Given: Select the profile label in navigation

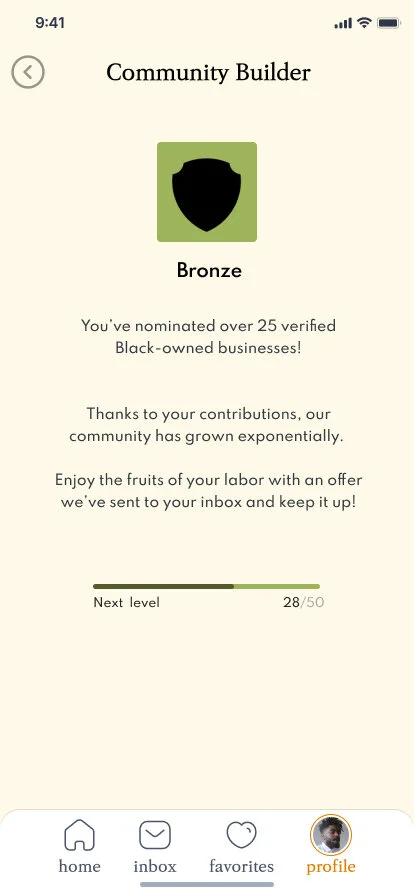Looking at the screenshot, I should [331, 867].
